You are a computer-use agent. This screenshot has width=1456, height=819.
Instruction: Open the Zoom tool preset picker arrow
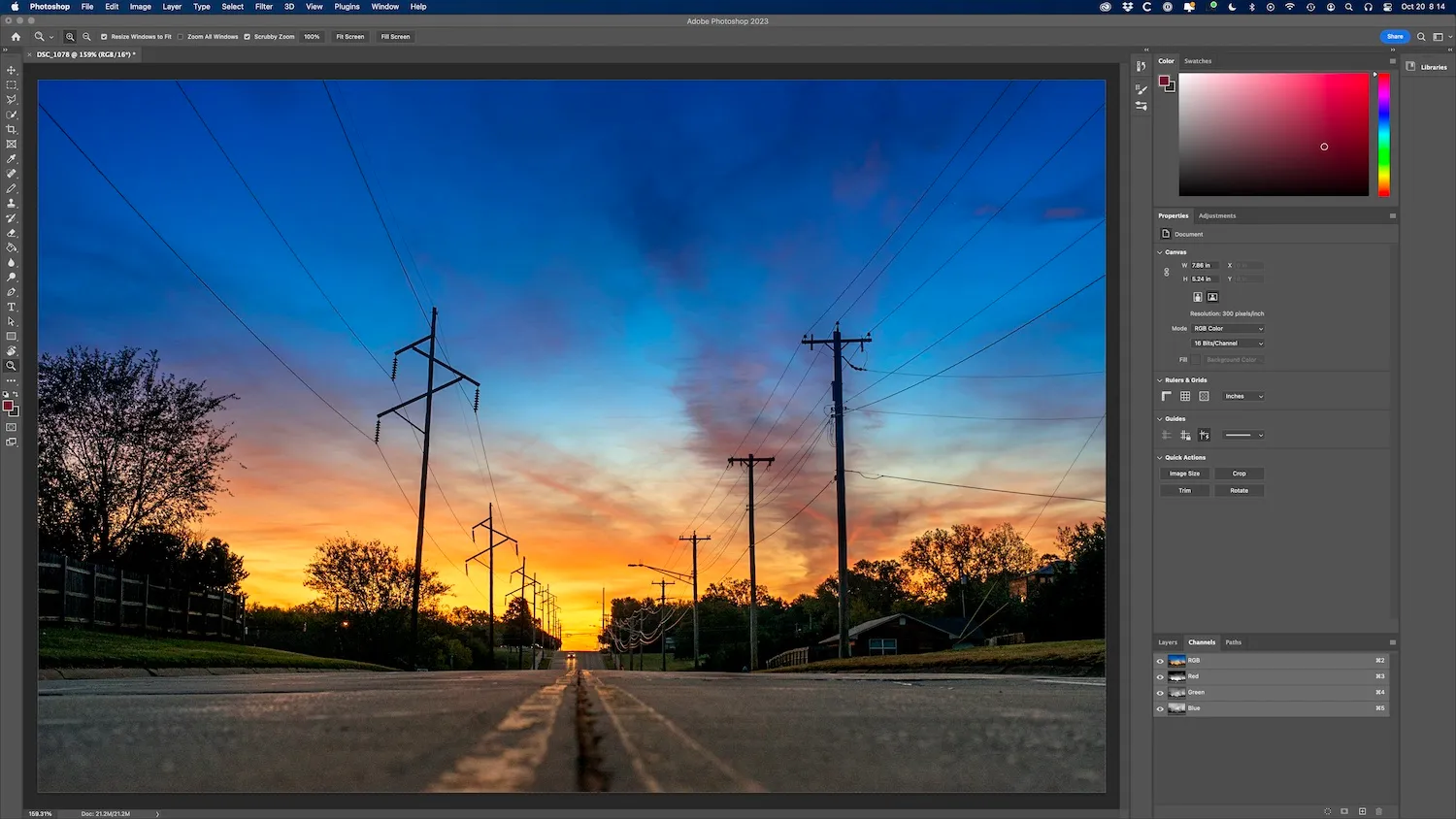pyautogui.click(x=51, y=37)
